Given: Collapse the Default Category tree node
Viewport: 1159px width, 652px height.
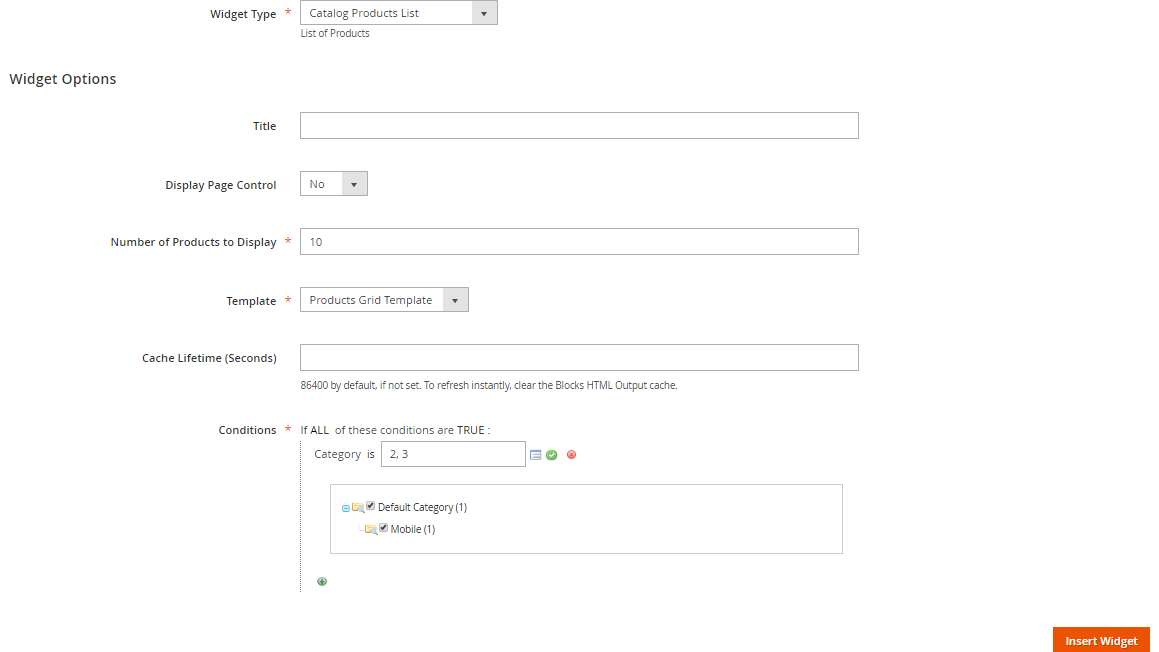Looking at the screenshot, I should pyautogui.click(x=346, y=509).
